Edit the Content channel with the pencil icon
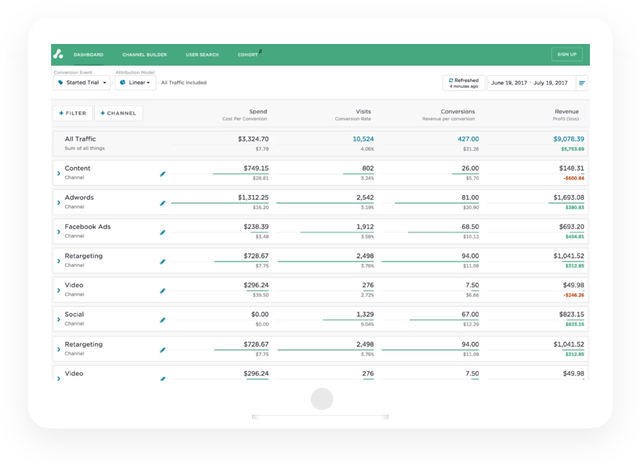 [163, 174]
